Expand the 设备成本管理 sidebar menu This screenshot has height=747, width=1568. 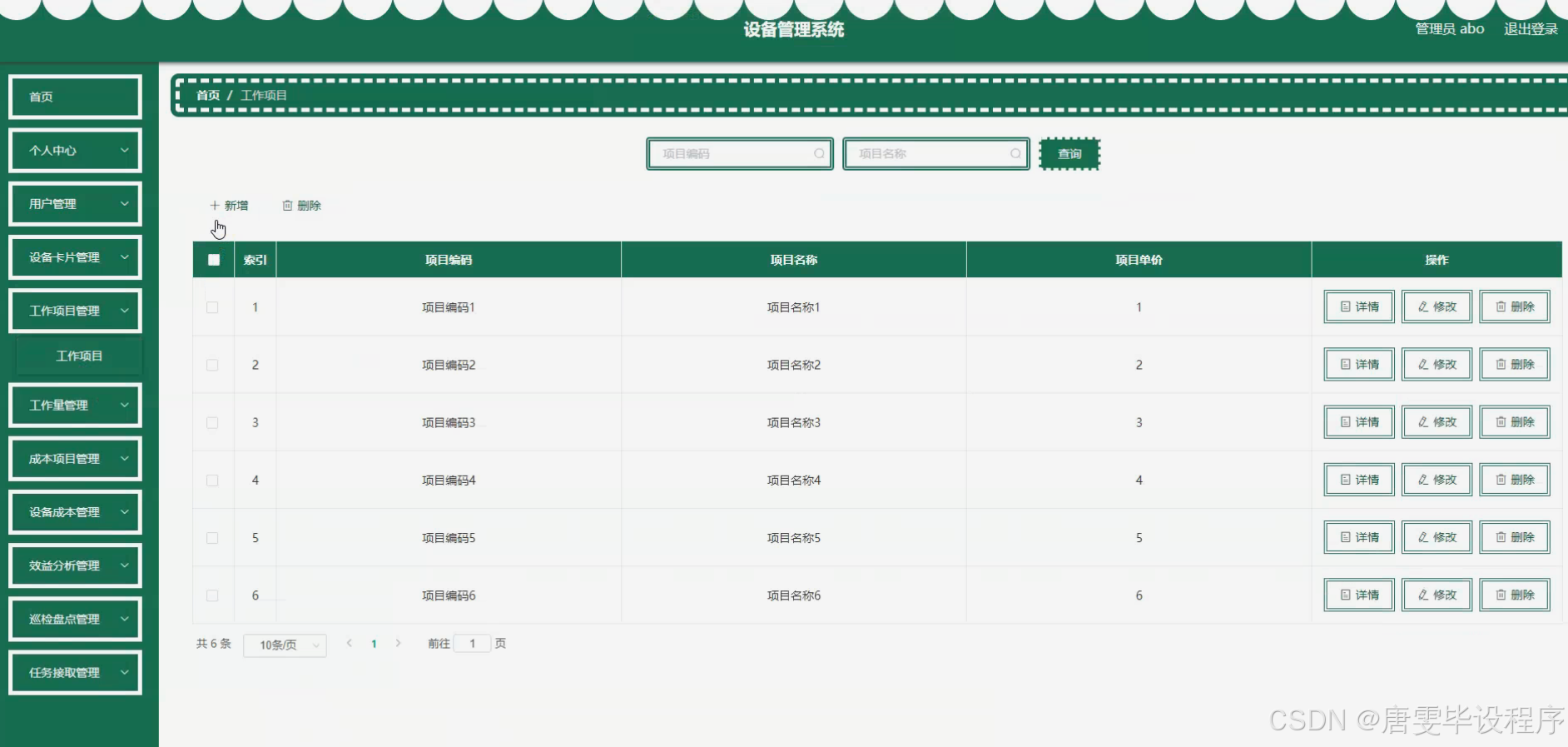click(75, 512)
